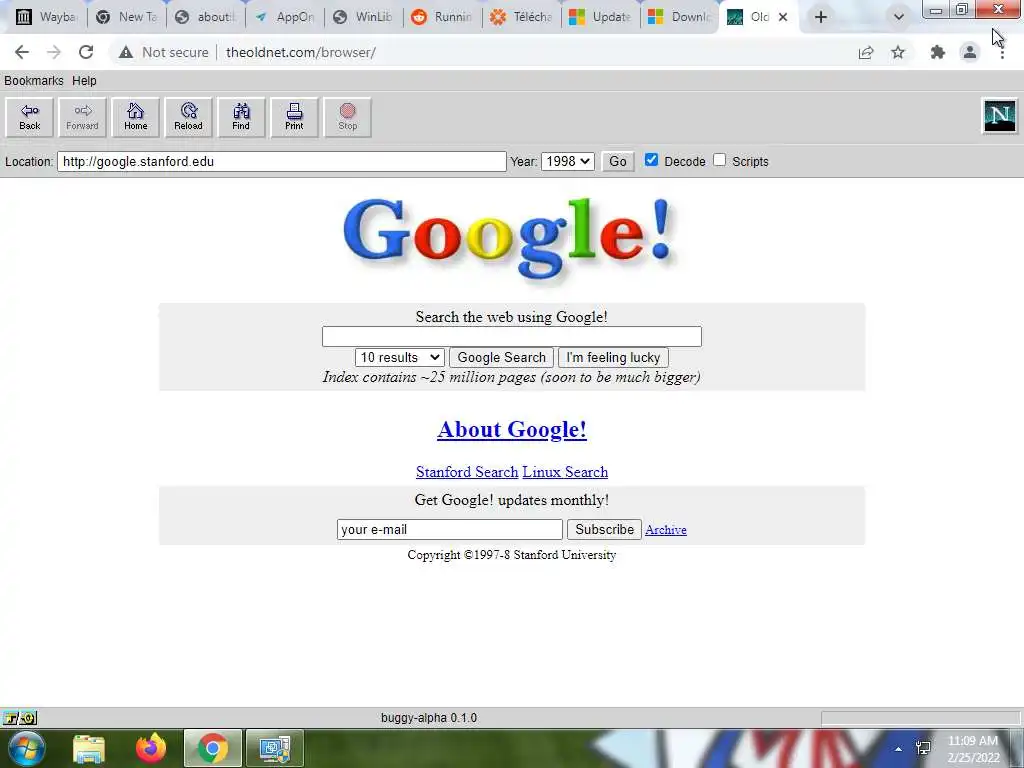Click the Google search text box
This screenshot has height=768, width=1024.
point(512,336)
